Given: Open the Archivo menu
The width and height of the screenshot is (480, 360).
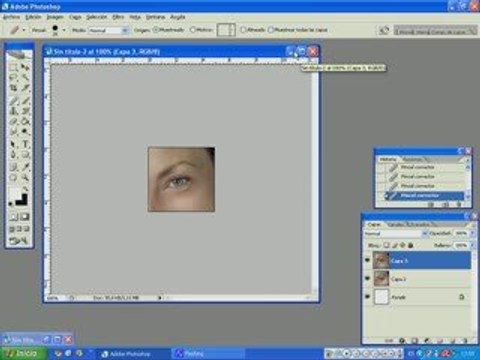Looking at the screenshot, I should click(x=11, y=17).
